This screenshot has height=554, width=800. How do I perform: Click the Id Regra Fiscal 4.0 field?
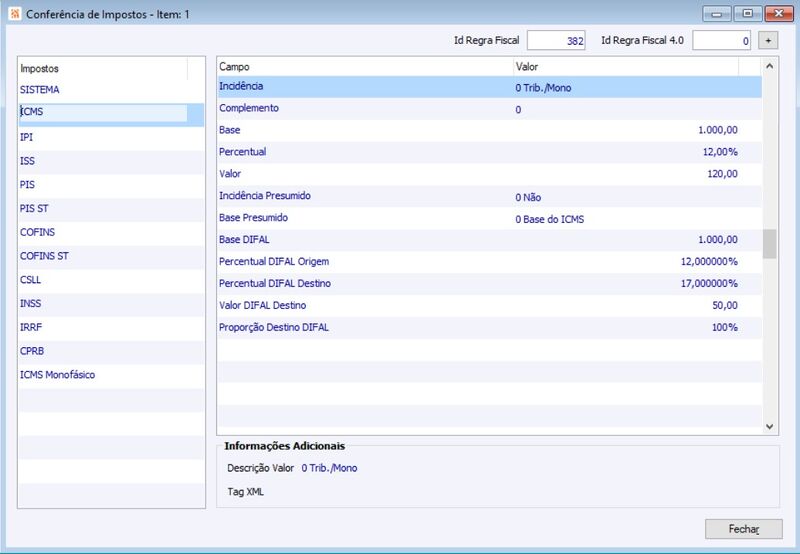click(x=721, y=40)
